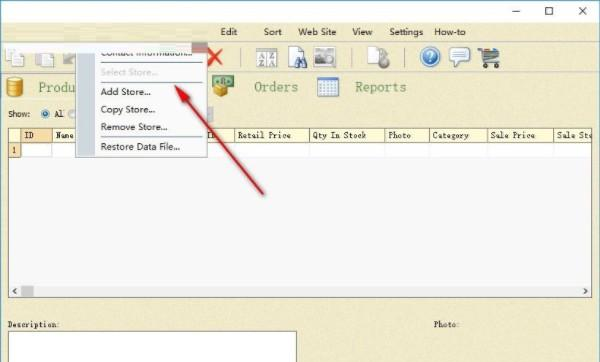600x362 pixels.
Task: Click the ID cell in row 1
Action: (x=36, y=150)
